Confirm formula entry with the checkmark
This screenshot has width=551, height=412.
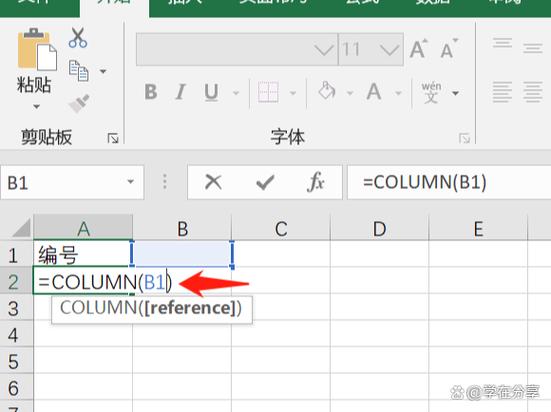[265, 182]
